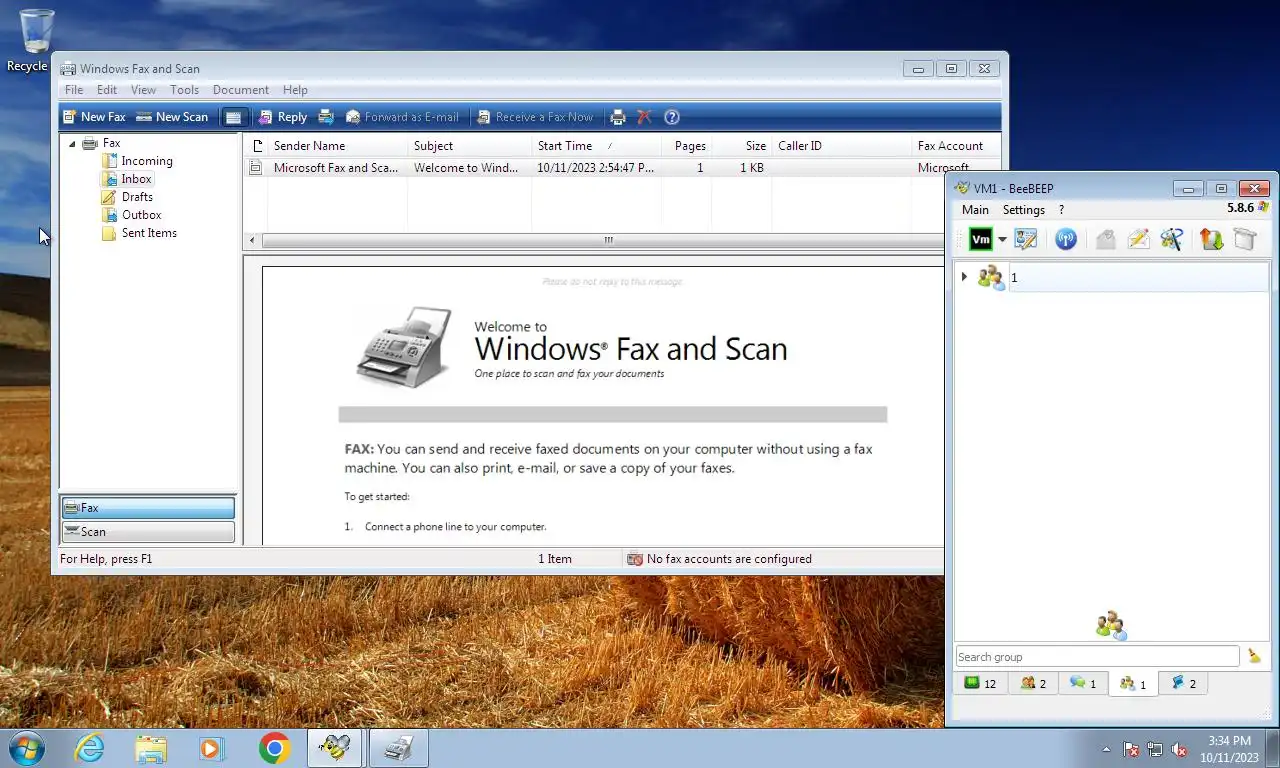Image resolution: width=1280 pixels, height=768 pixels.
Task: Toggle the preview pane toolbar icon
Action: tap(233, 117)
